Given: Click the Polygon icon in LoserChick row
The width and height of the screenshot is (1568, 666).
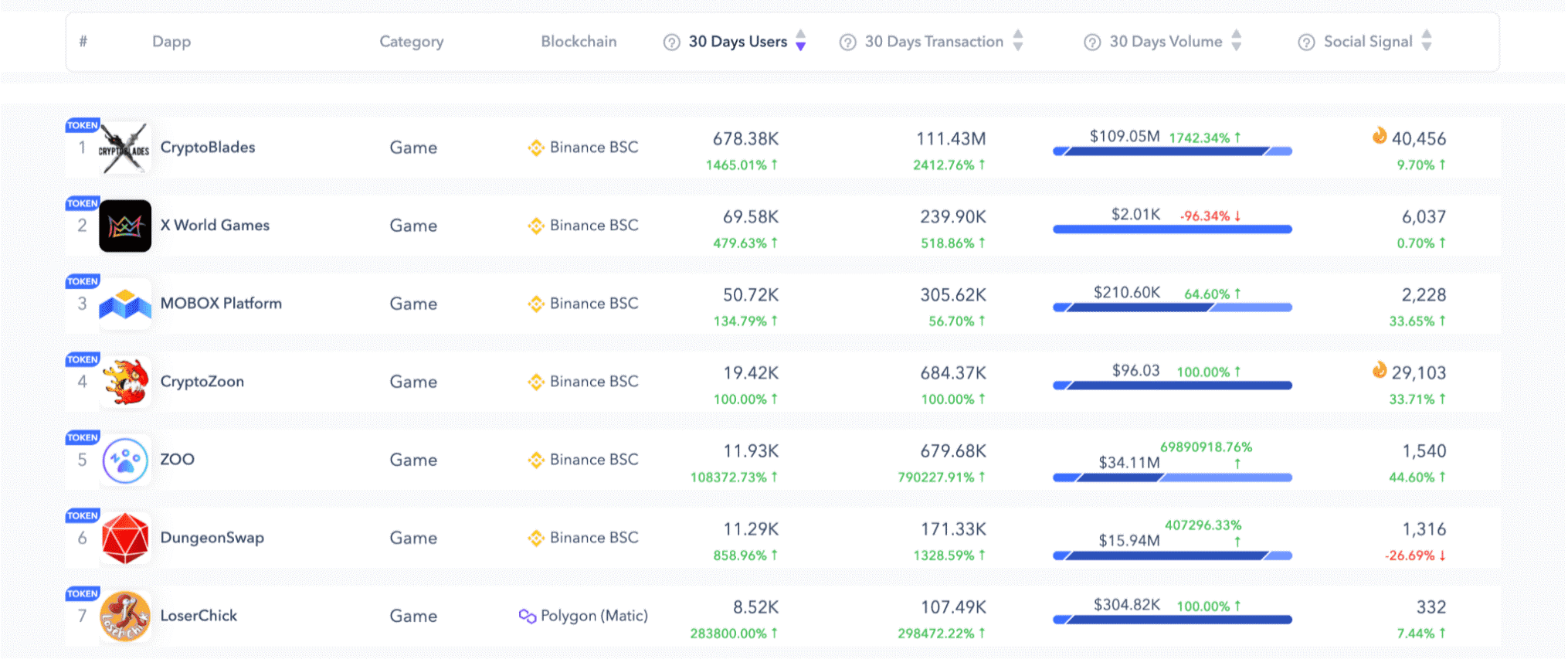Looking at the screenshot, I should (x=528, y=616).
